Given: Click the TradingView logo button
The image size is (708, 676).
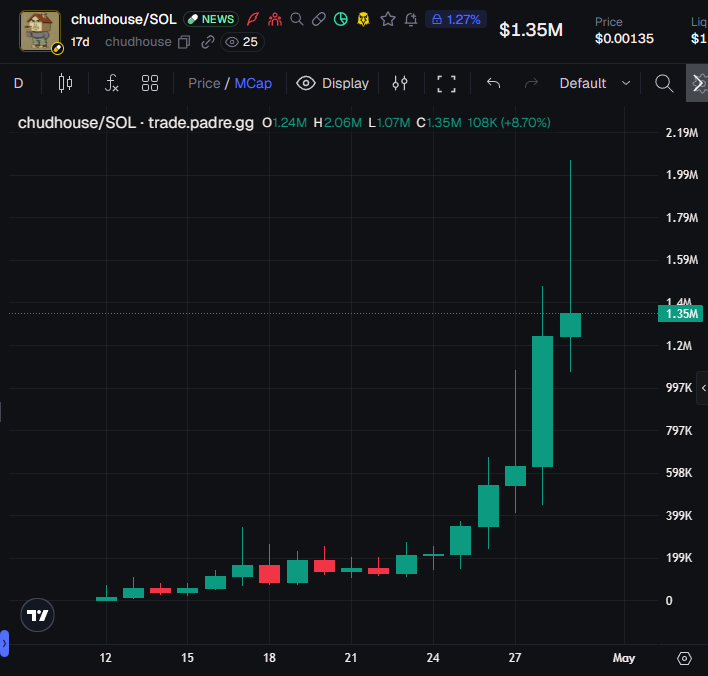Looking at the screenshot, I should (37, 615).
